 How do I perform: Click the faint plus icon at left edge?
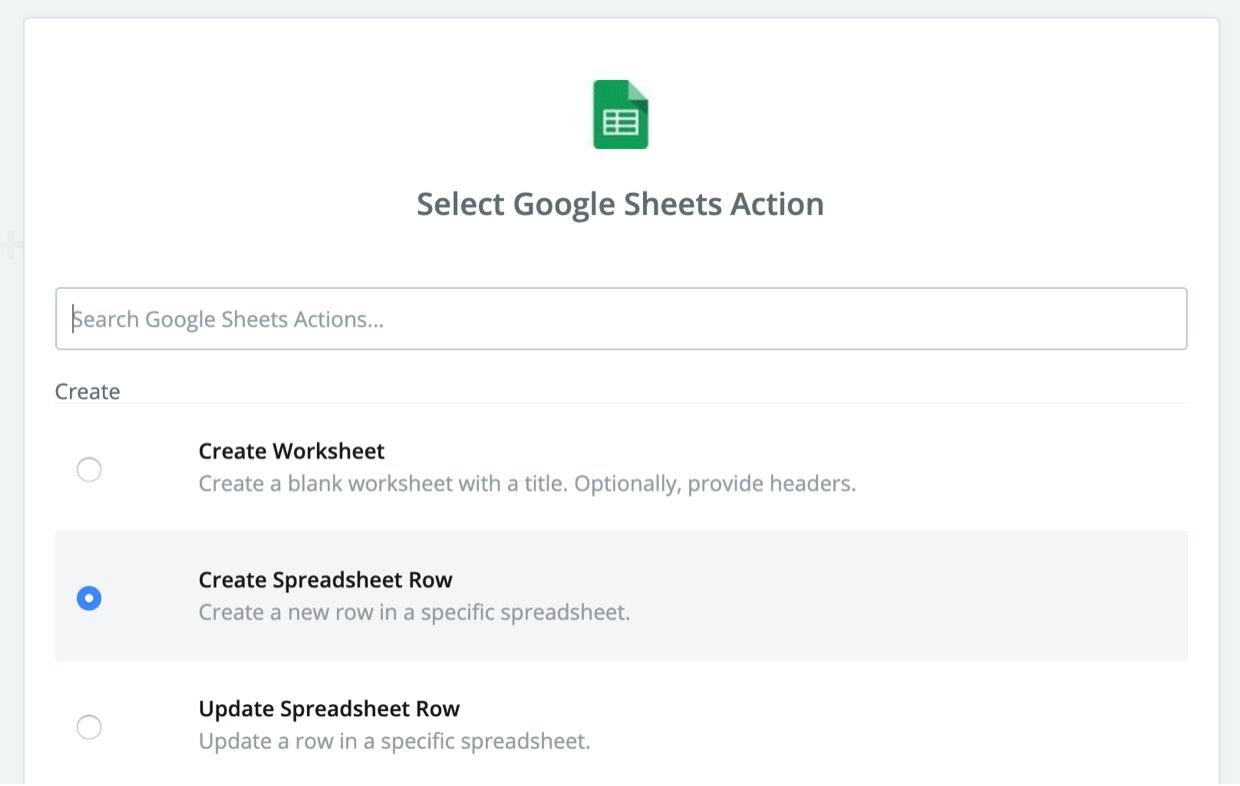coord(10,244)
